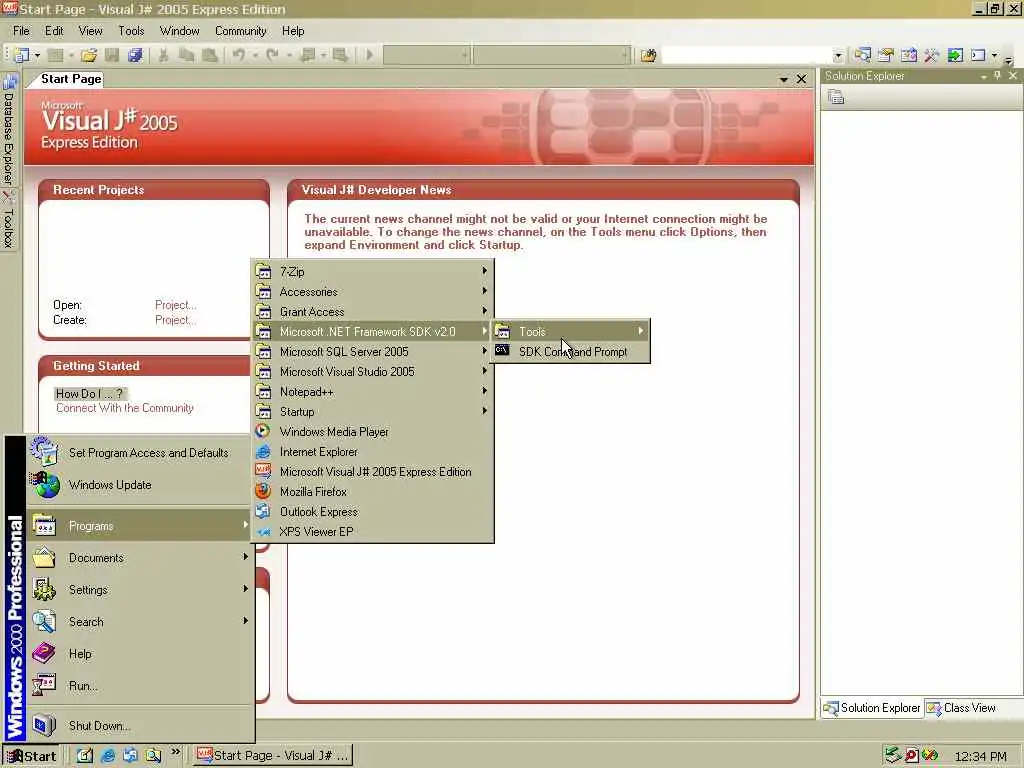Expand the Accessories program folder

click(x=372, y=292)
